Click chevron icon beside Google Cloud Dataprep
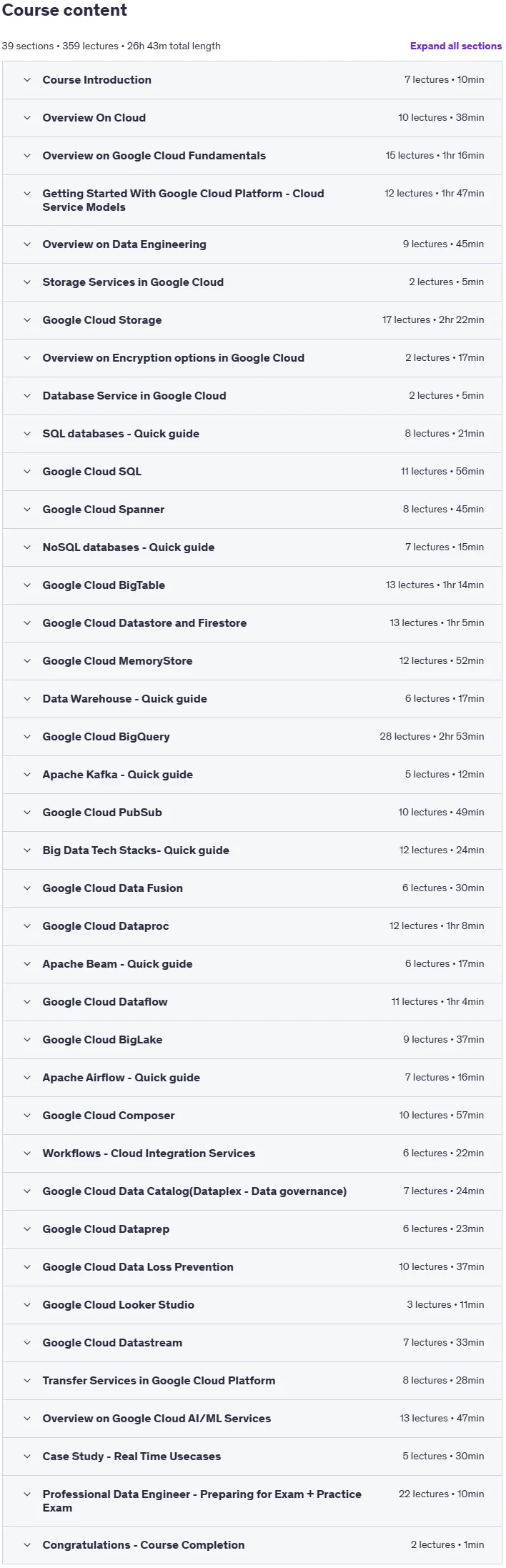Viewport: 506px width, 1568px height. (27, 1229)
